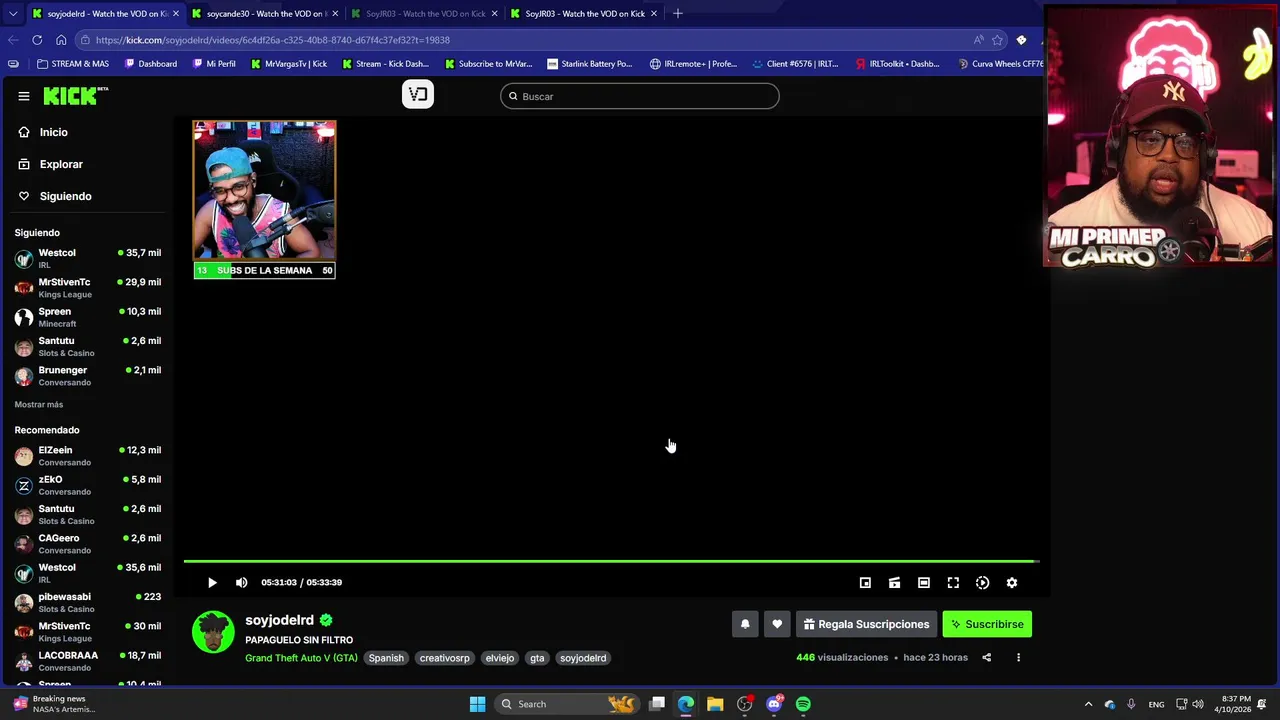Open Dashboard bookmark
Screen dimensions: 1280x720
[151, 64]
